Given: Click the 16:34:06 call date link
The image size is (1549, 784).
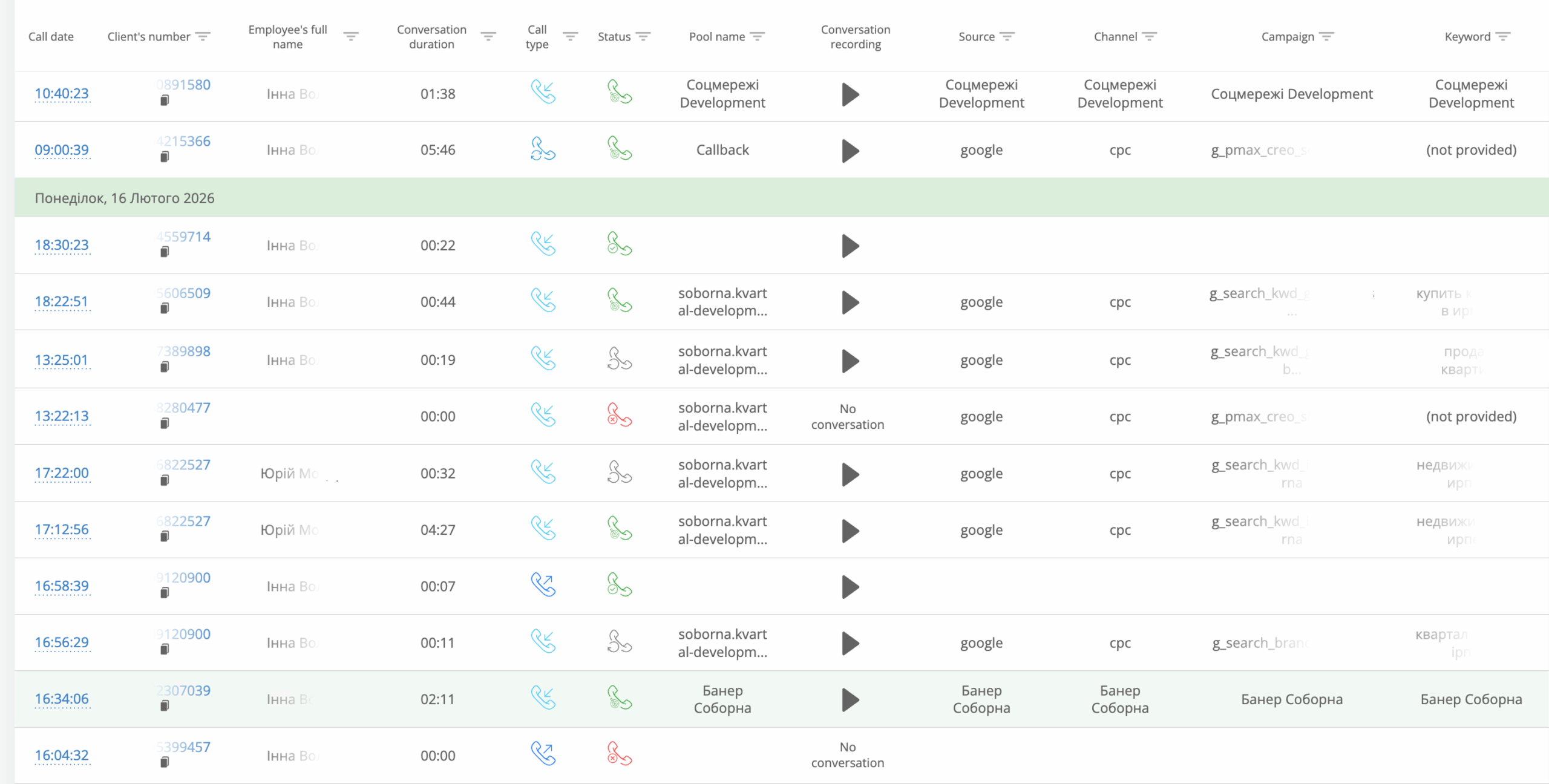Looking at the screenshot, I should click(x=61, y=698).
